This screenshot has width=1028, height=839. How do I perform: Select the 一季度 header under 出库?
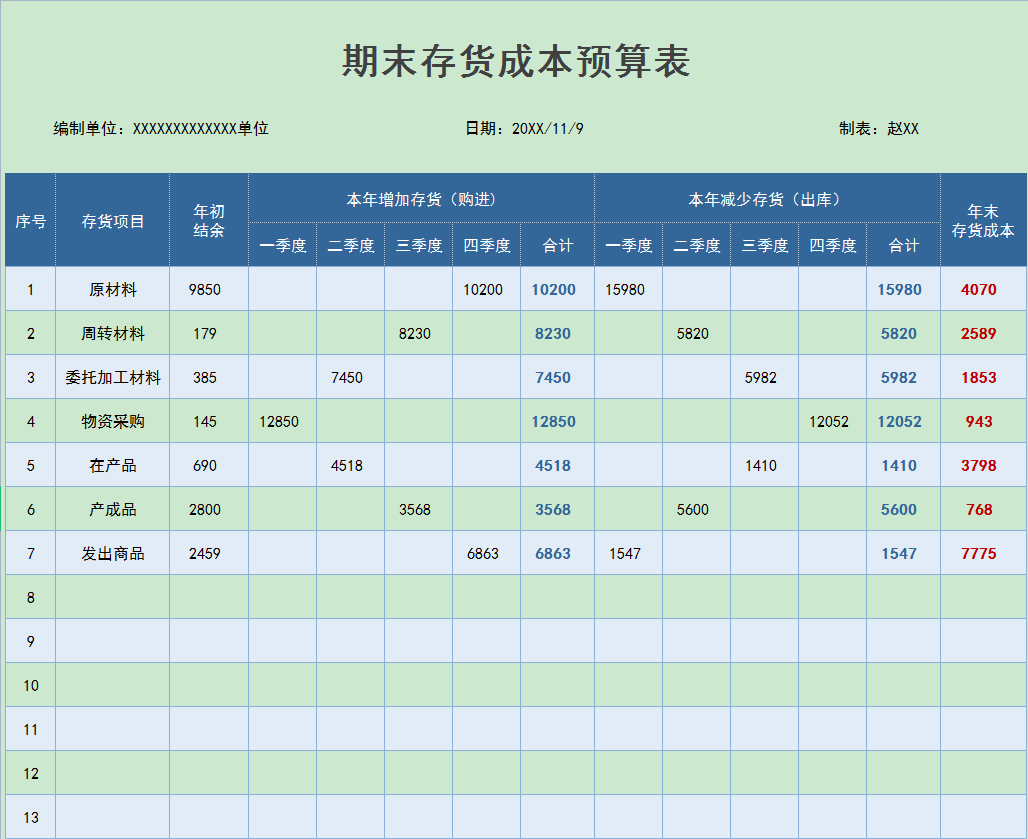[x=626, y=243]
